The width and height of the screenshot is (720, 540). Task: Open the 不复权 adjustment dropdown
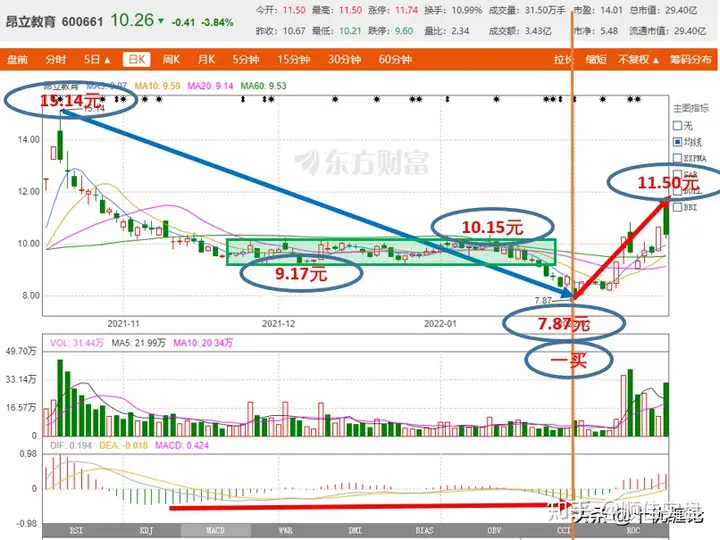point(638,60)
